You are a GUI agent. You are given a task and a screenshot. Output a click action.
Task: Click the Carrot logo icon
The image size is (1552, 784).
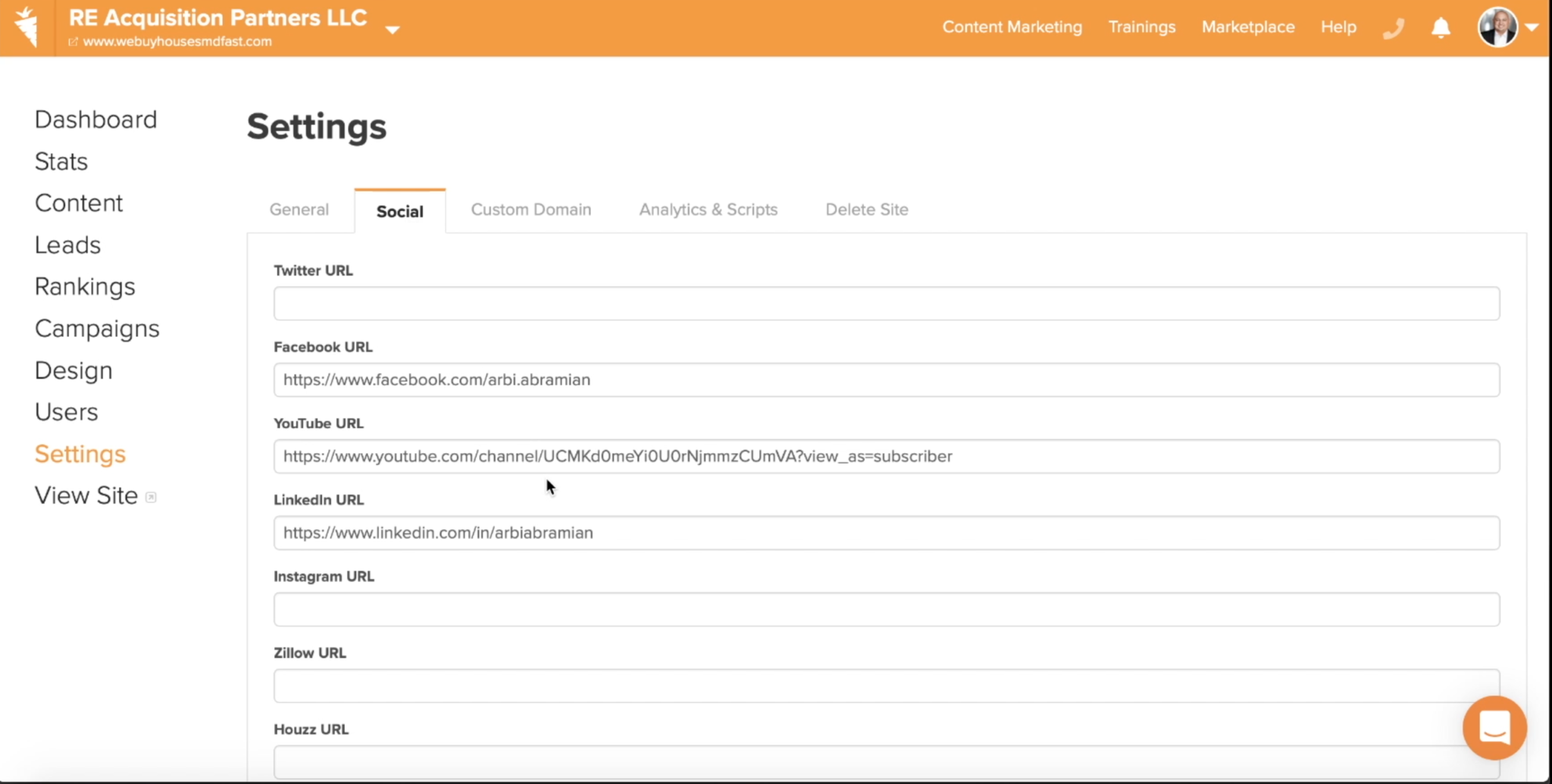point(27,27)
